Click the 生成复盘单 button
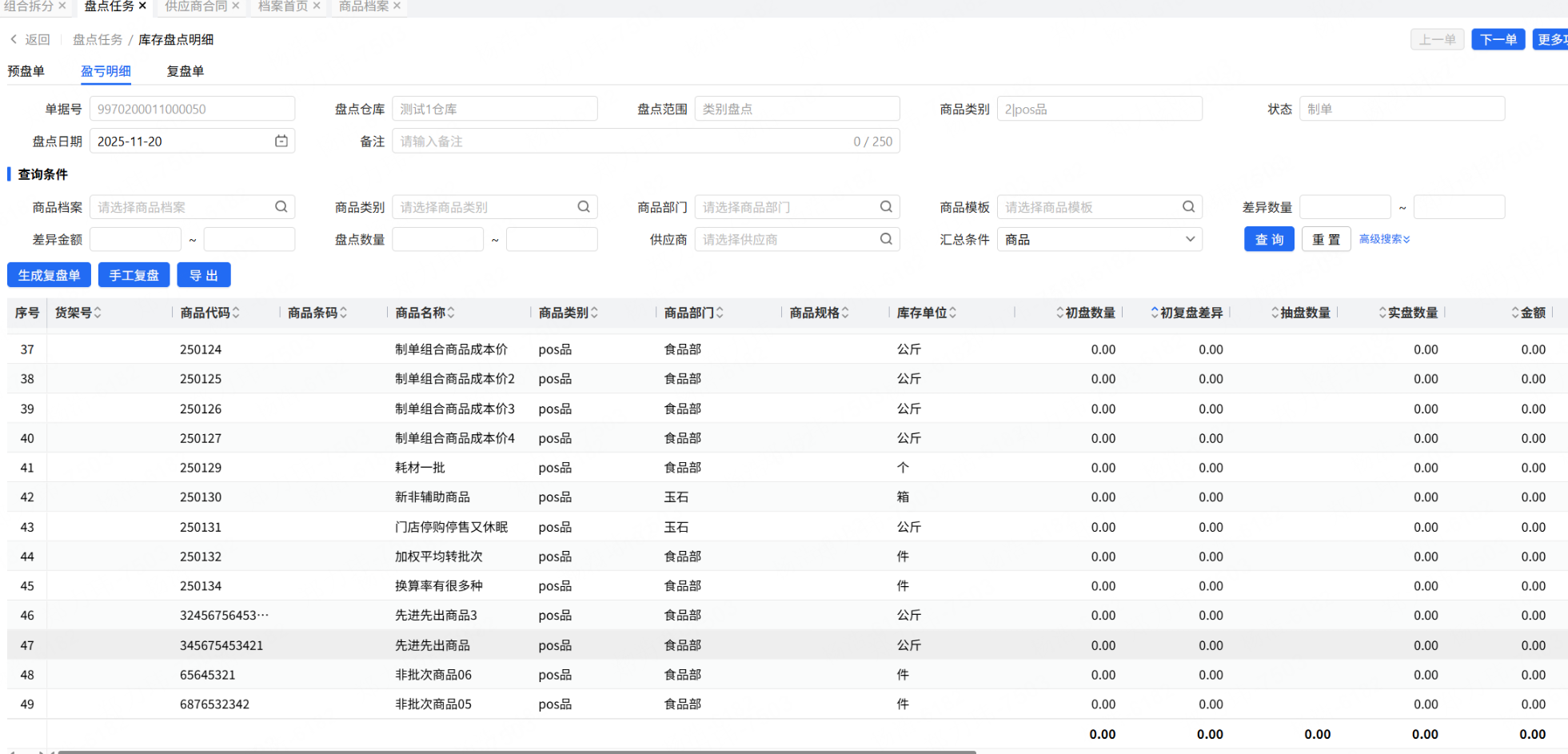This screenshot has height=754, width=1568. coord(49,275)
